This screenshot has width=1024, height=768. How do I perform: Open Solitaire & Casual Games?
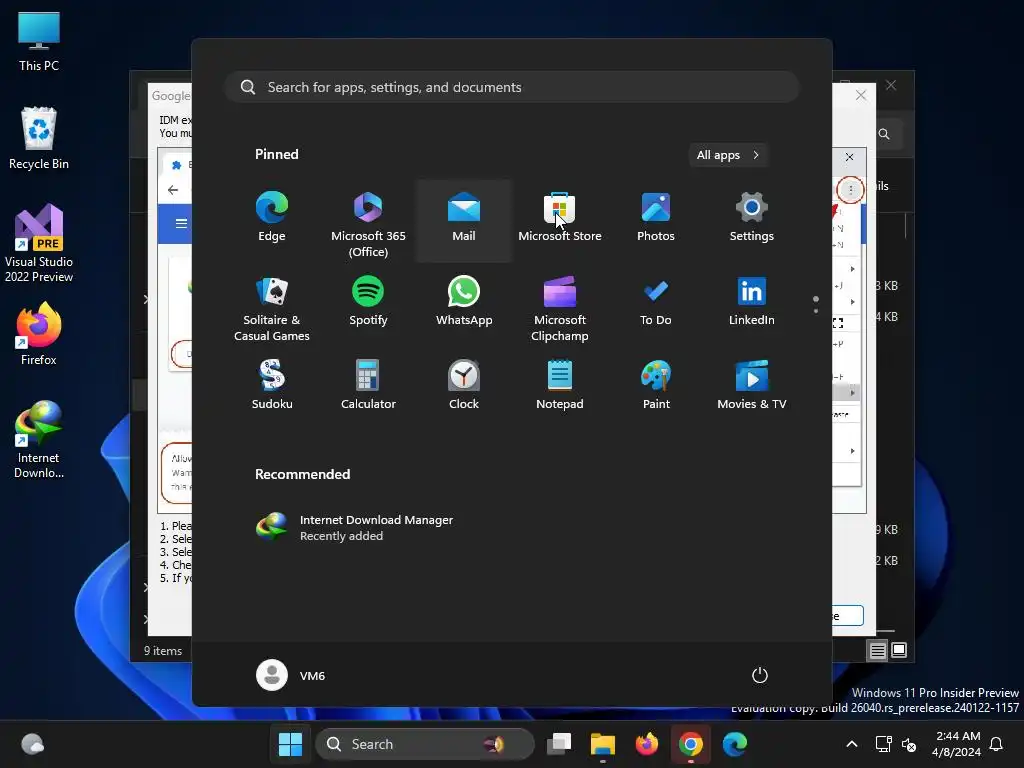[272, 307]
